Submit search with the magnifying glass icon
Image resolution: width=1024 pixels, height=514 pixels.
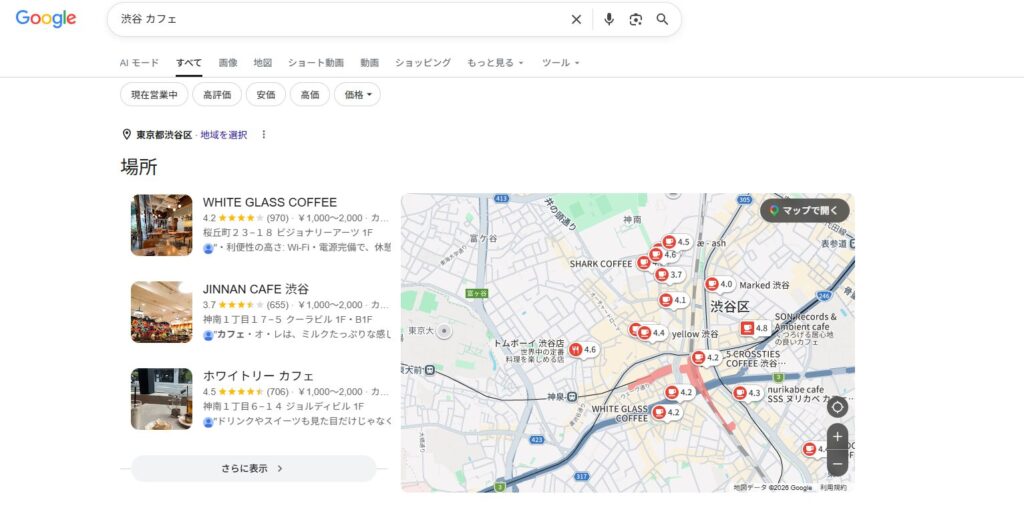pos(662,20)
